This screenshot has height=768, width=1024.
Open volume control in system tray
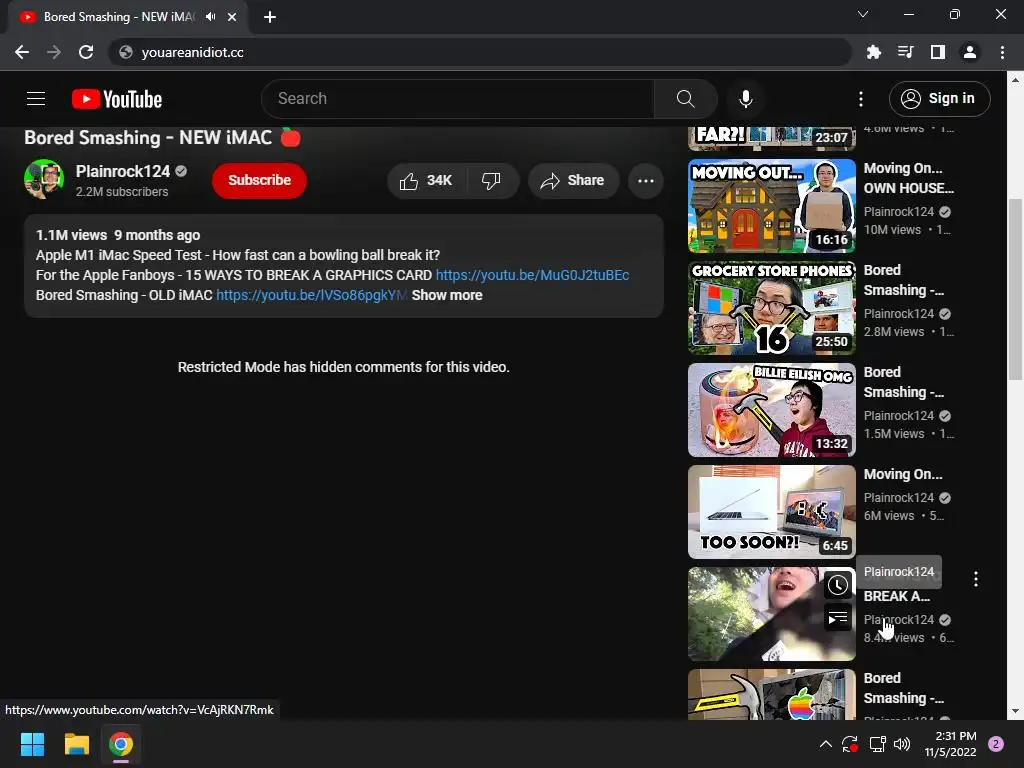click(x=902, y=744)
